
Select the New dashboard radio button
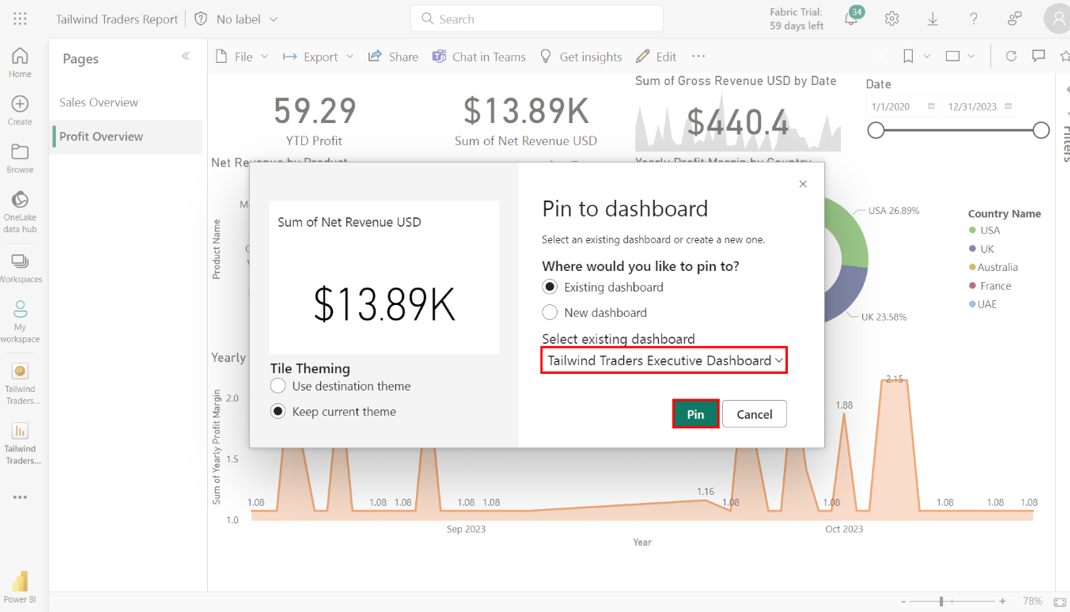pos(550,313)
